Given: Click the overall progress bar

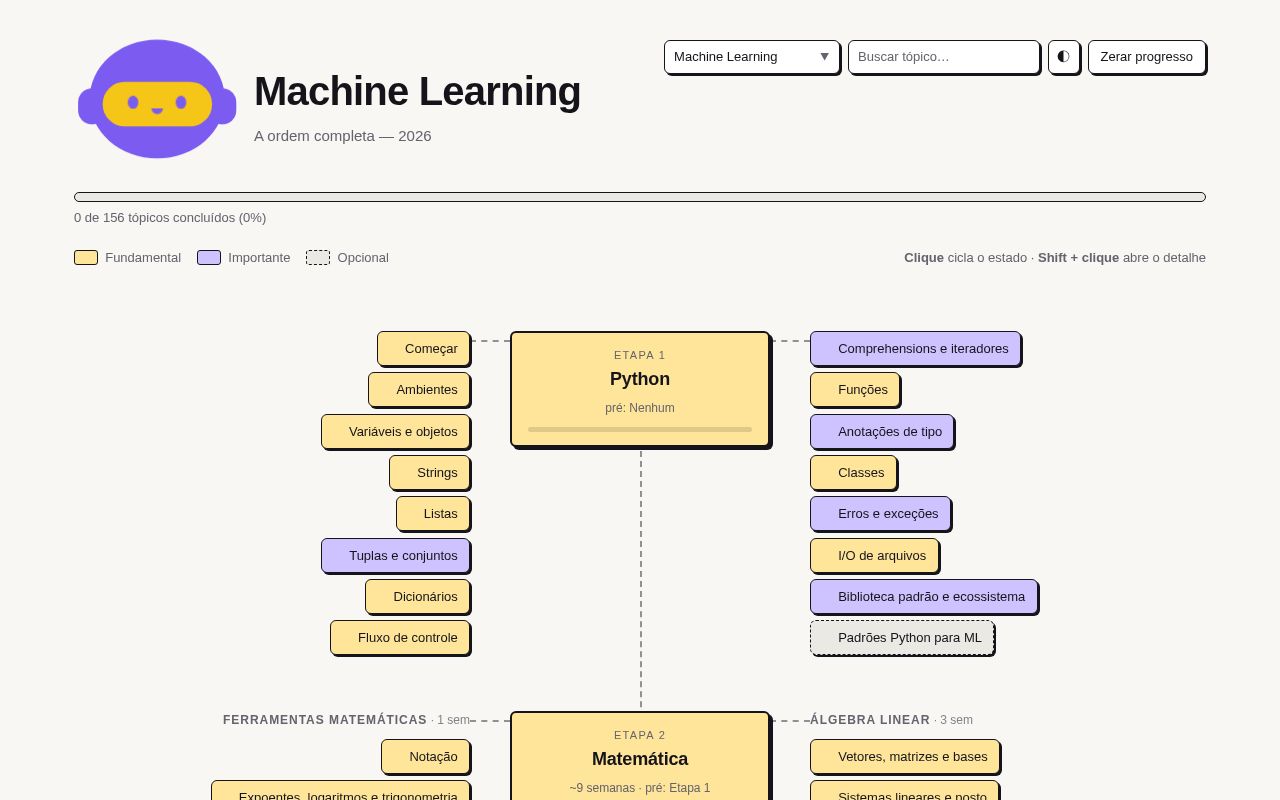Looking at the screenshot, I should point(640,197).
